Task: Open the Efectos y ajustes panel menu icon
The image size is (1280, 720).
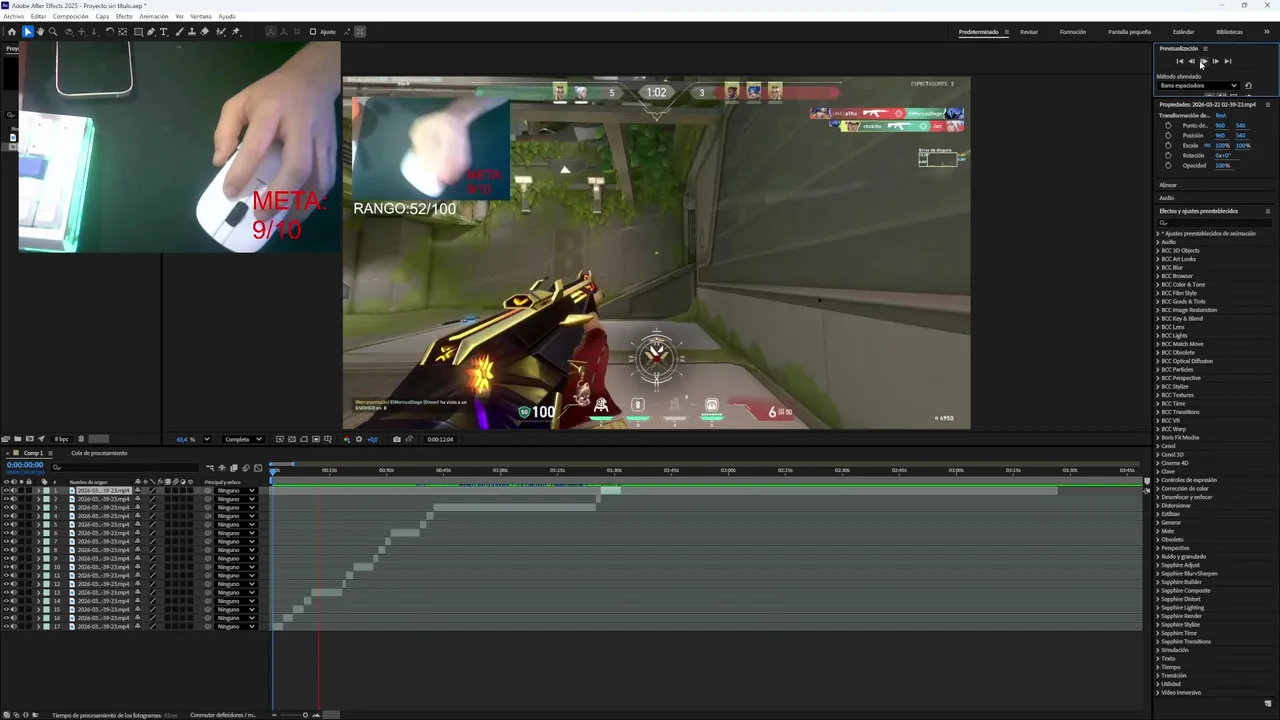Action: (x=1268, y=211)
